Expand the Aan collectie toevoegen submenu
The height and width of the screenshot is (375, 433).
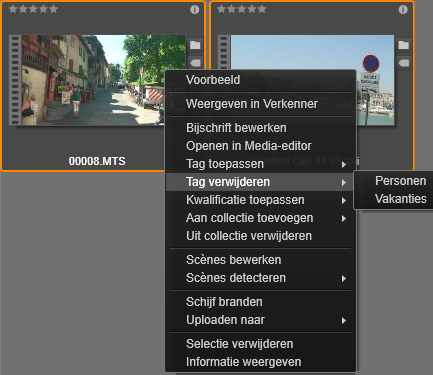260,218
